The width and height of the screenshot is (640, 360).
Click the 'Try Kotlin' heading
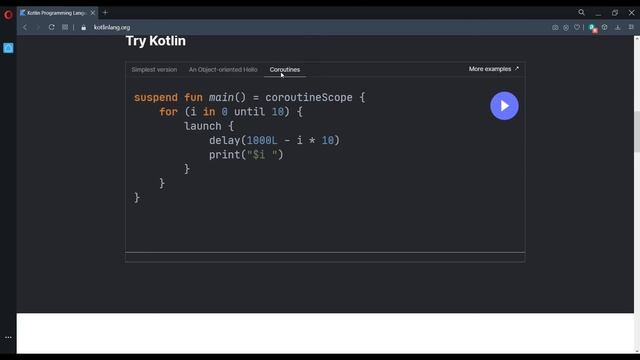pos(156,41)
